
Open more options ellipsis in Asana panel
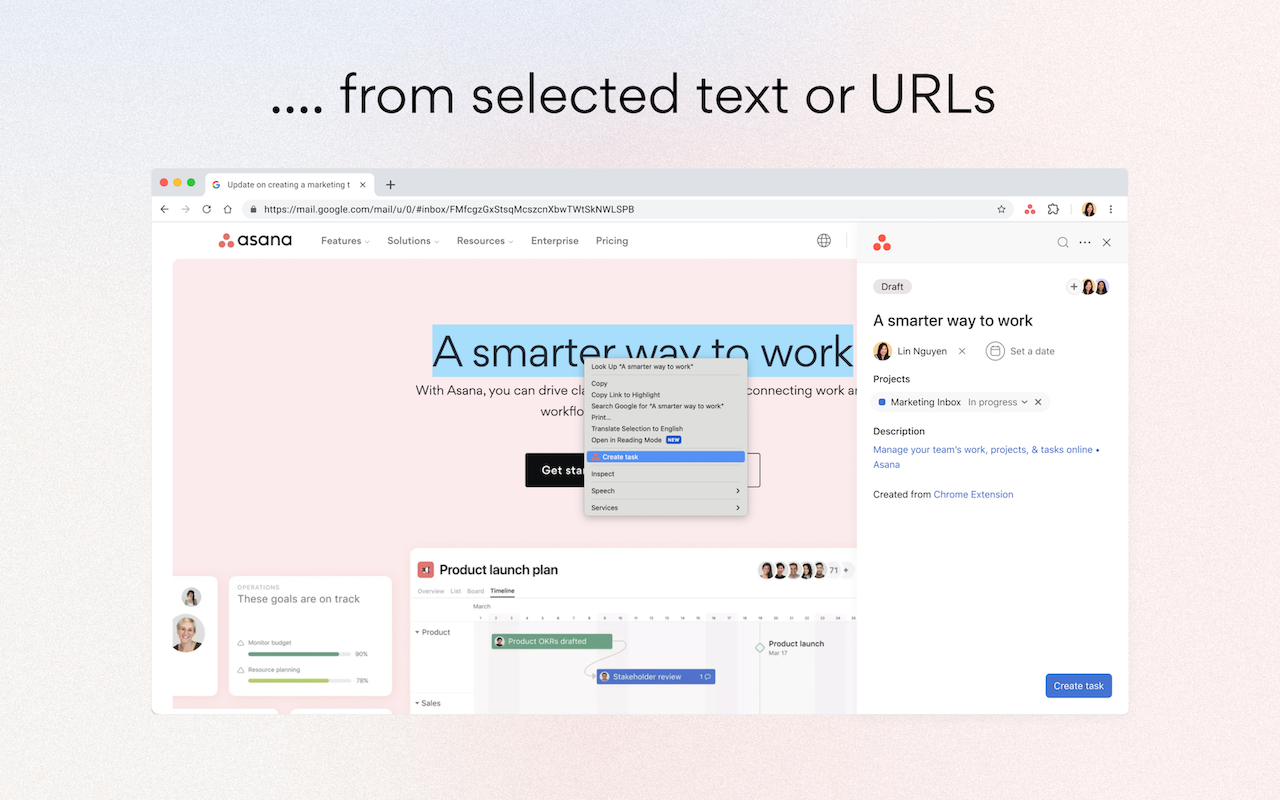(1085, 242)
